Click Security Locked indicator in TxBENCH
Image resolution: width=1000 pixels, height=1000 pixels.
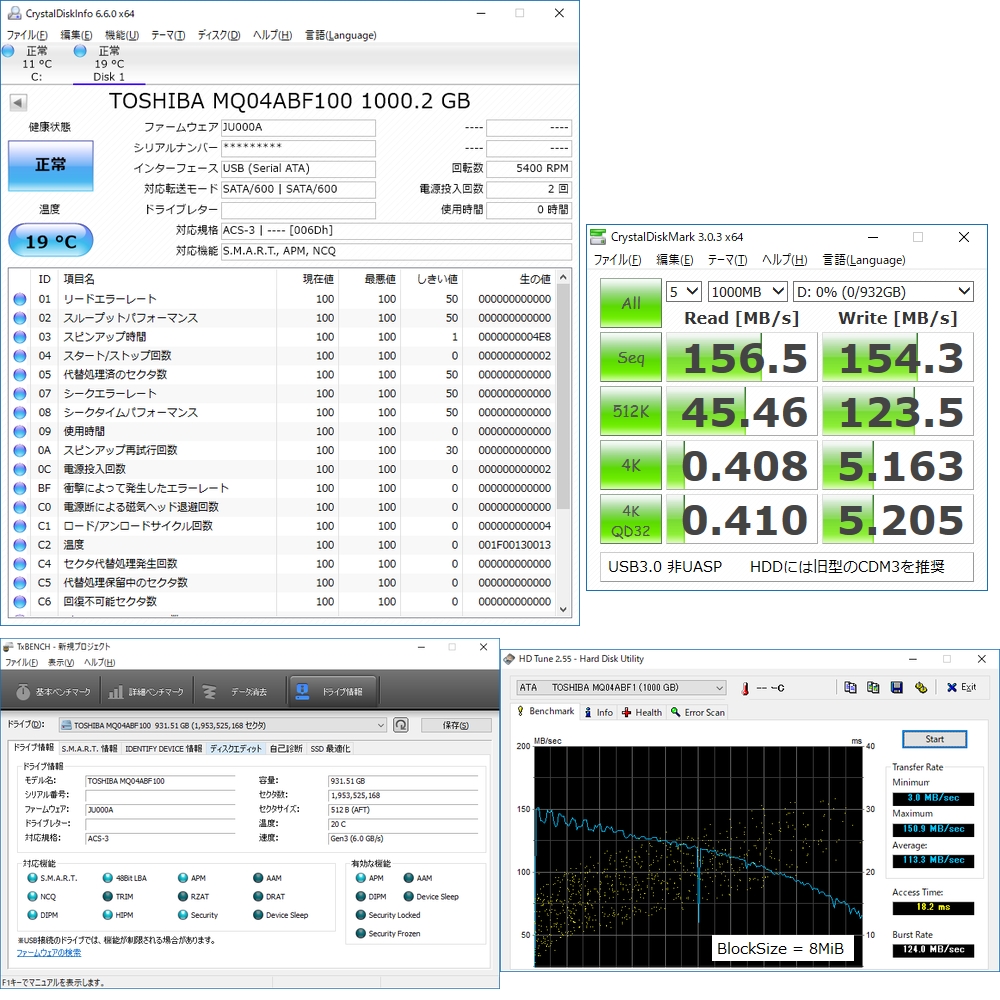[x=361, y=915]
